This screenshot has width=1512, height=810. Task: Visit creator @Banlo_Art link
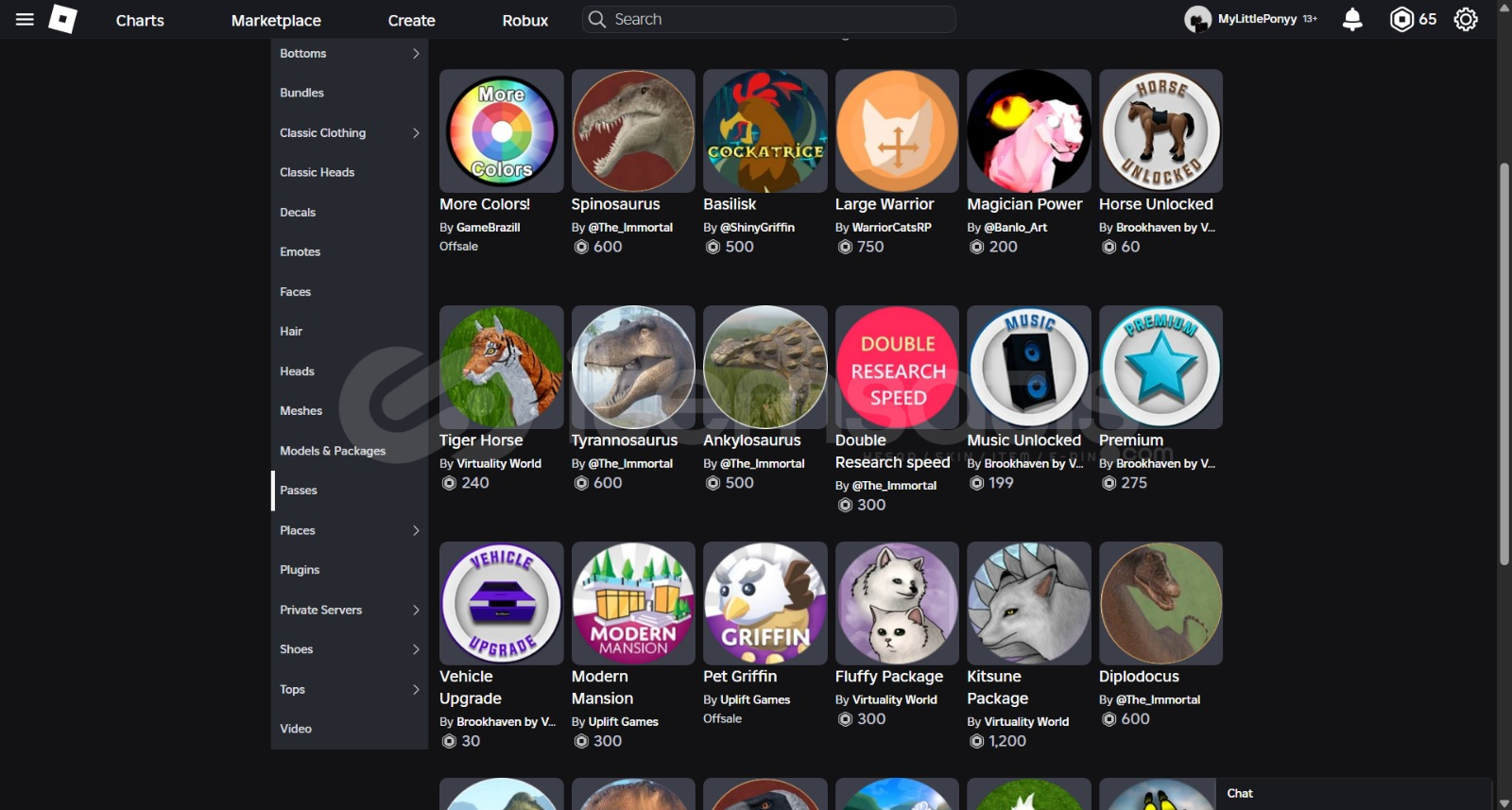pyautogui.click(x=1016, y=228)
